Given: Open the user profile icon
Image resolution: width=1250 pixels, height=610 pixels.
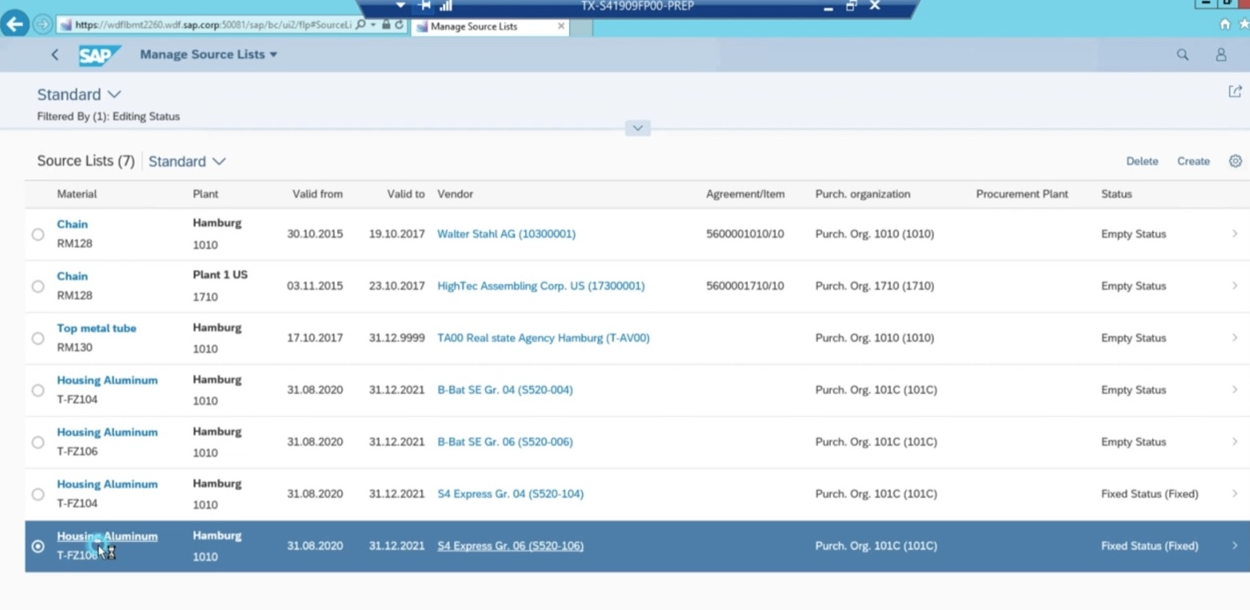Looking at the screenshot, I should pos(1221,55).
